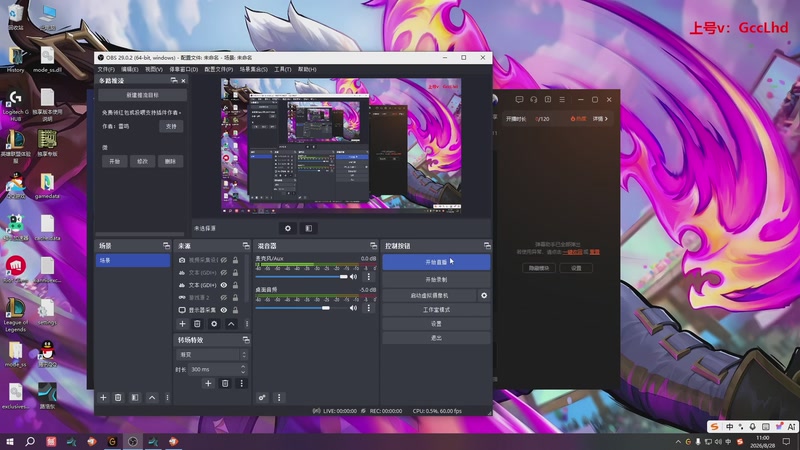Open properties gear below the OBS preview
Image resolution: width=800 pixels, height=450 pixels.
pyautogui.click(x=288, y=228)
